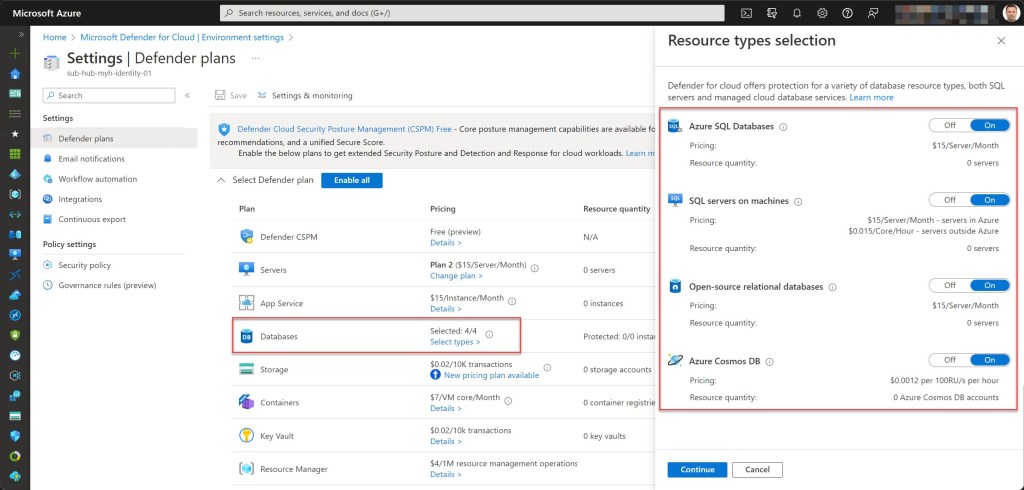Image resolution: width=1024 pixels, height=490 pixels.
Task: Click the help question mark icon
Action: click(x=847, y=13)
